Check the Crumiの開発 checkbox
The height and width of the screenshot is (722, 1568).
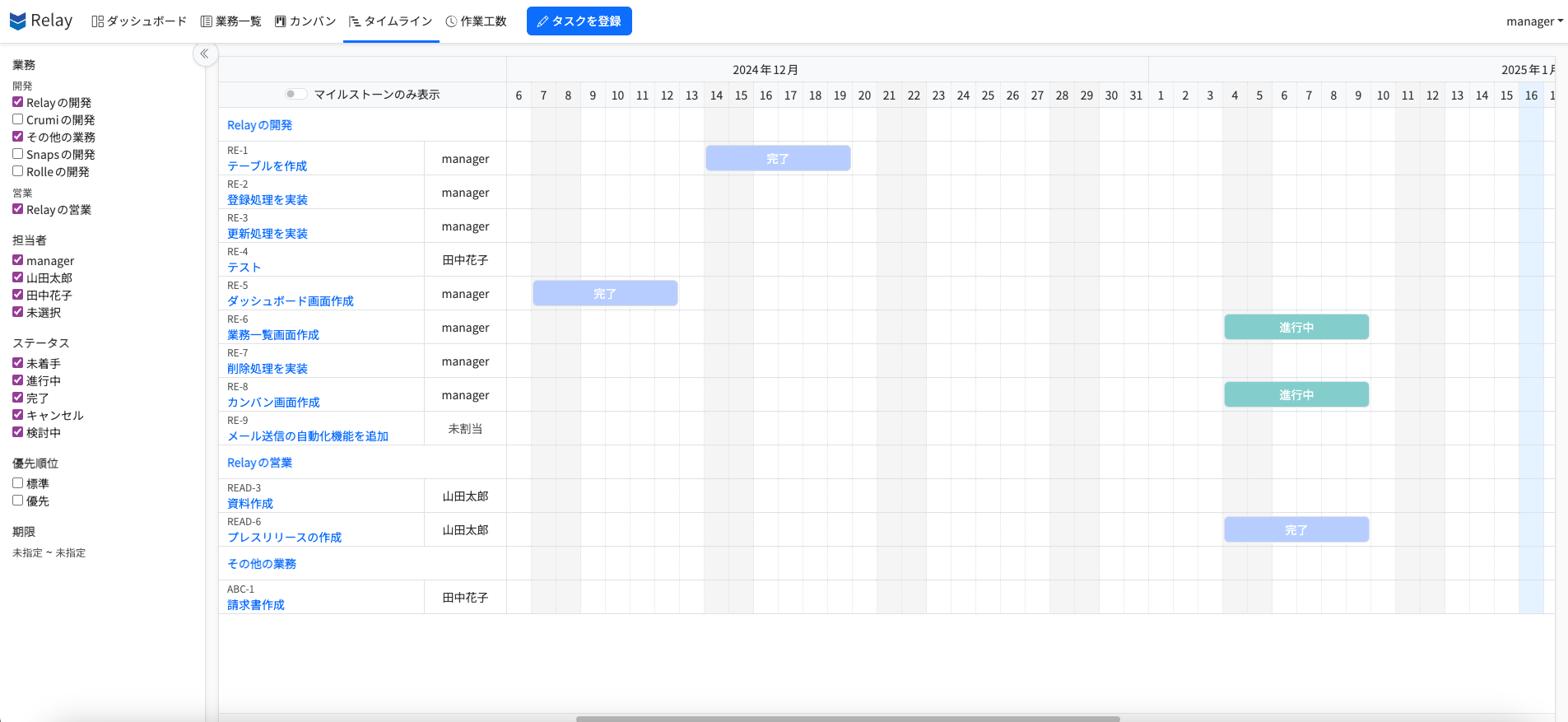17,119
